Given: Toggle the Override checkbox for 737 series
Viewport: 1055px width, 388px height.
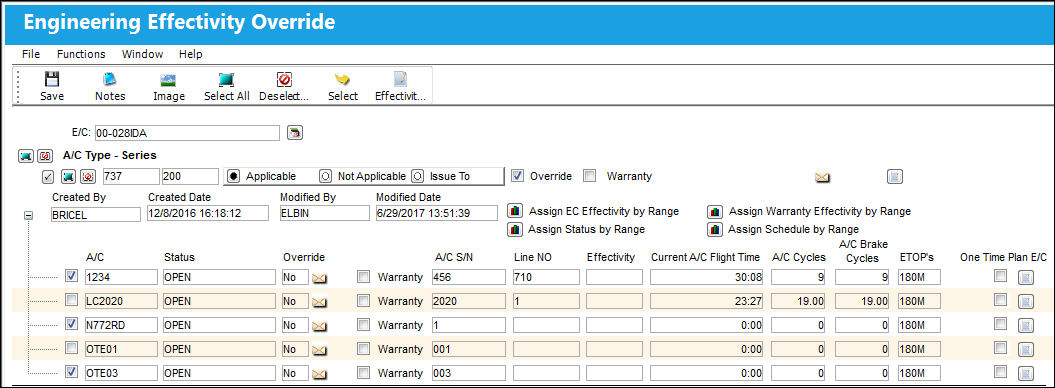Looking at the screenshot, I should click(517, 176).
